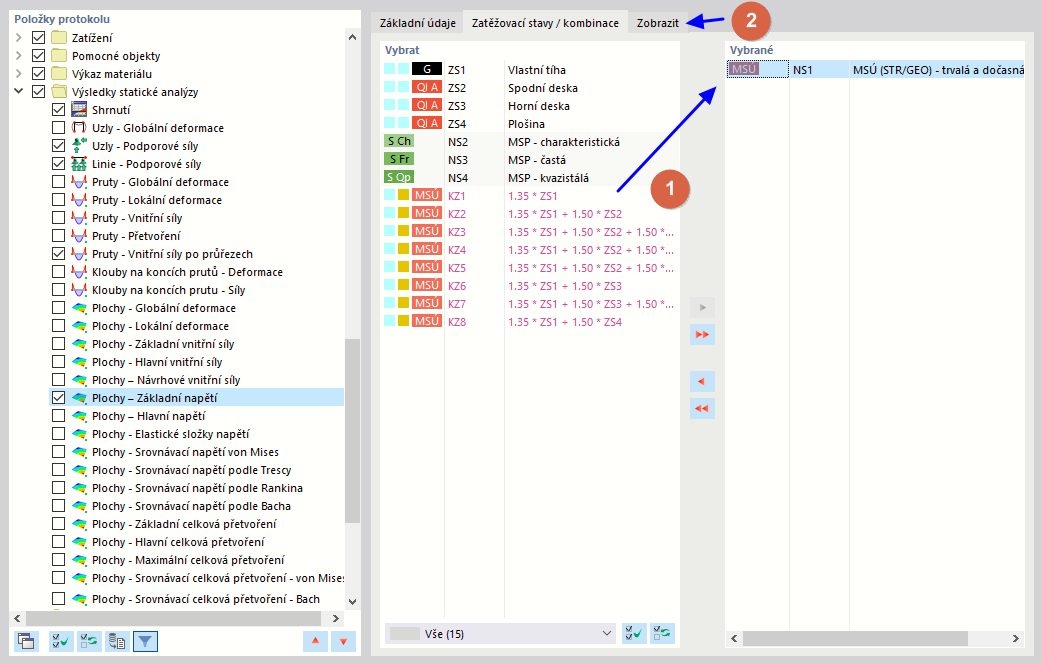Uncheck the Shrnutí checkbox

tap(58, 110)
